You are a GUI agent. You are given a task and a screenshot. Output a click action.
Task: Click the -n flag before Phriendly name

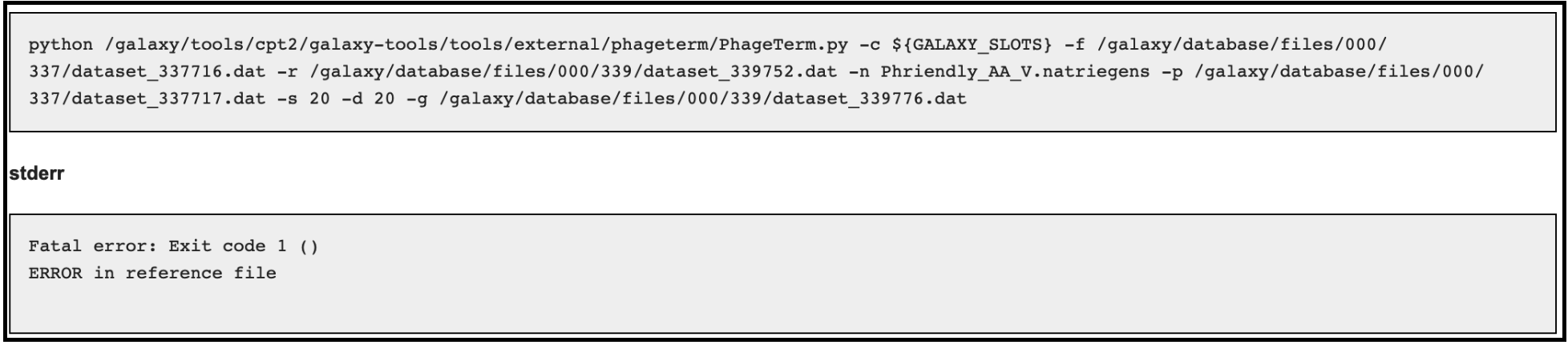pyautogui.click(x=859, y=72)
